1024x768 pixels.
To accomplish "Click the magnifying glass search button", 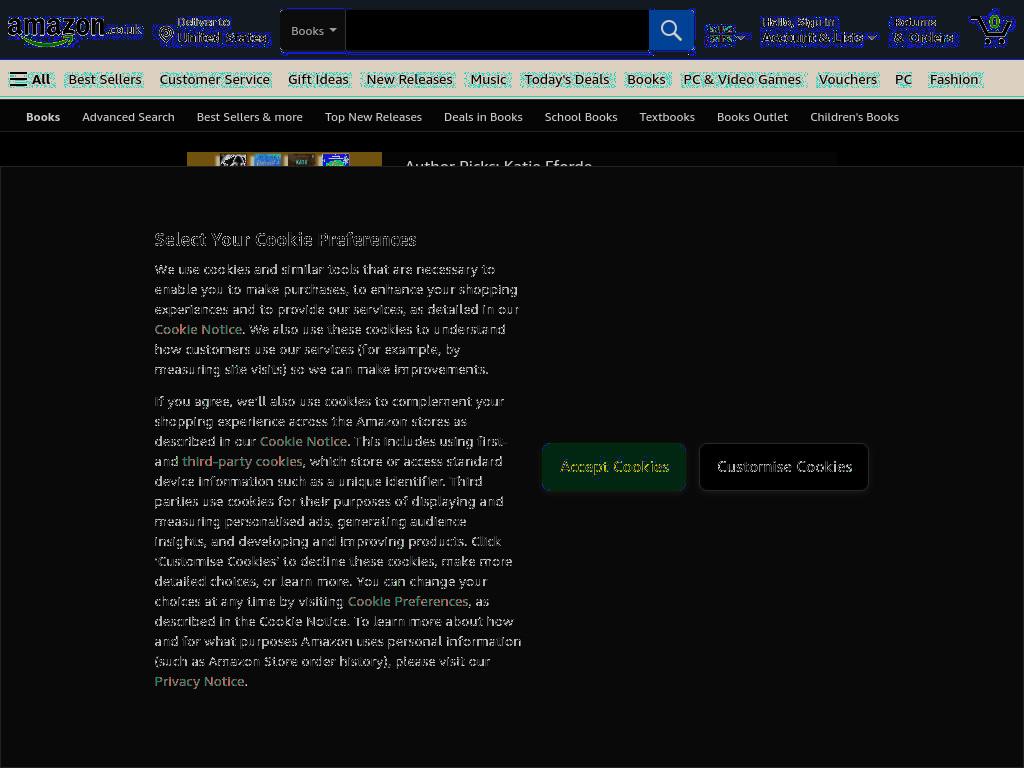I will 671,31.
